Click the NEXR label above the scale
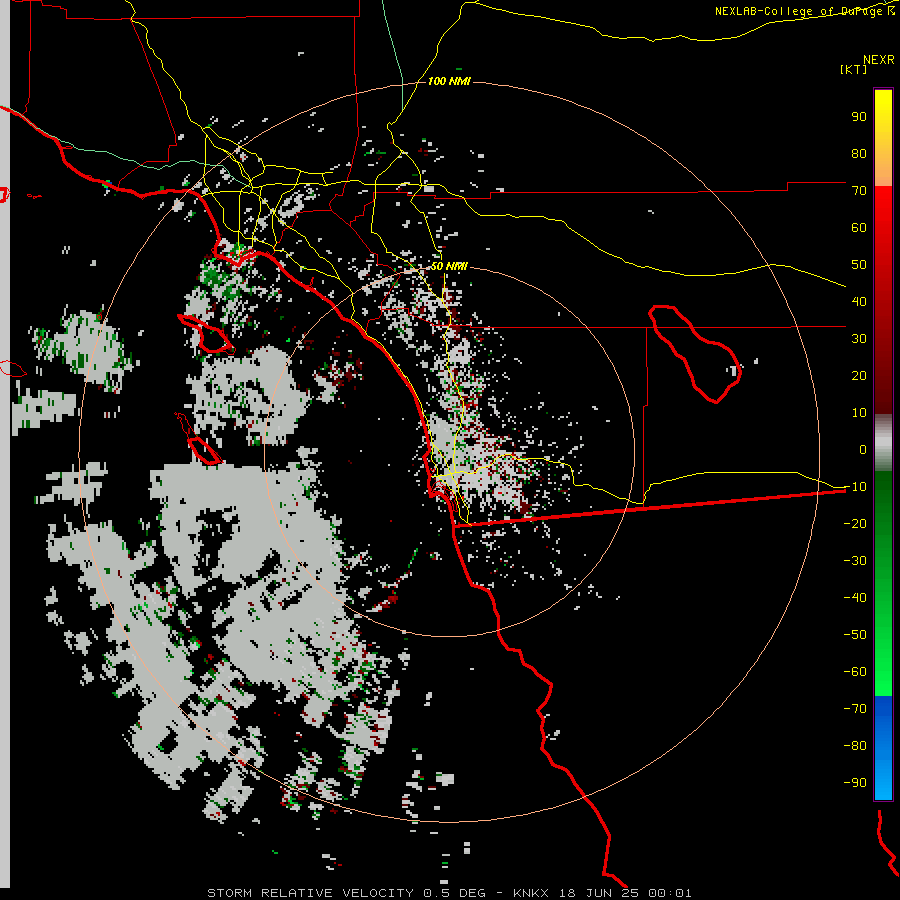Image resolution: width=900 pixels, height=900 pixels. coord(879,60)
